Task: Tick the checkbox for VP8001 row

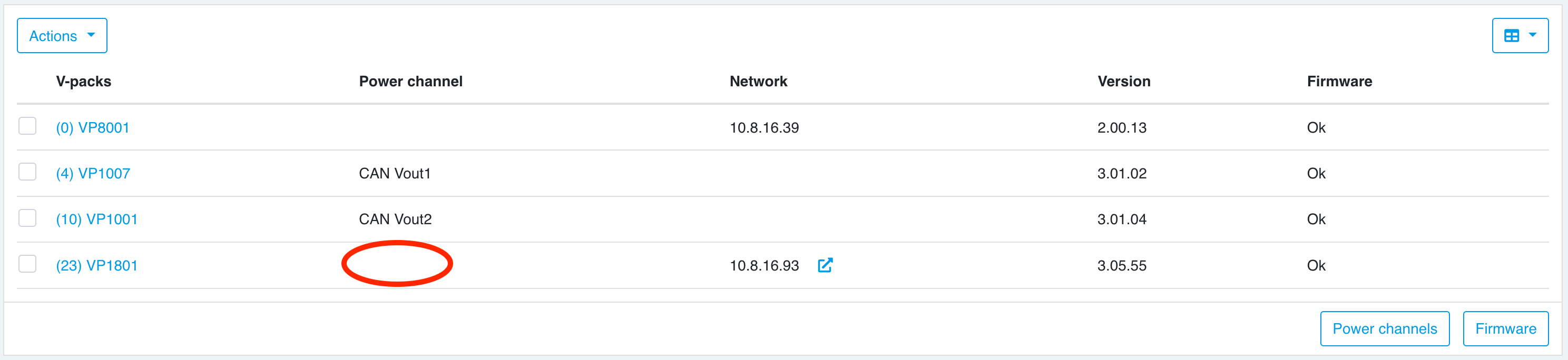Action: [x=27, y=126]
